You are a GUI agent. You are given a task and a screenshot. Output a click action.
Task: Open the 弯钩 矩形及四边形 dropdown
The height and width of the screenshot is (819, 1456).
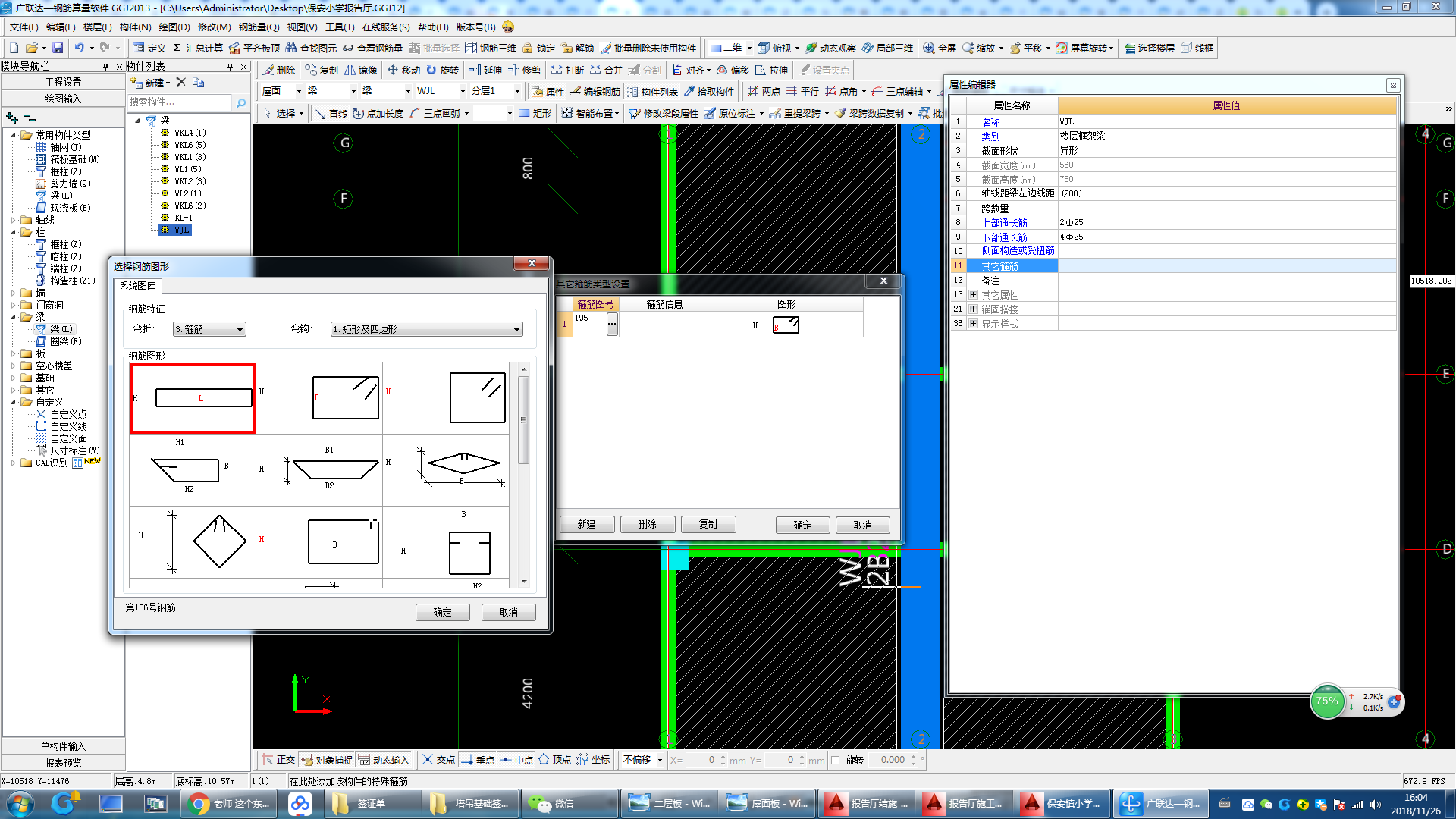(x=427, y=329)
